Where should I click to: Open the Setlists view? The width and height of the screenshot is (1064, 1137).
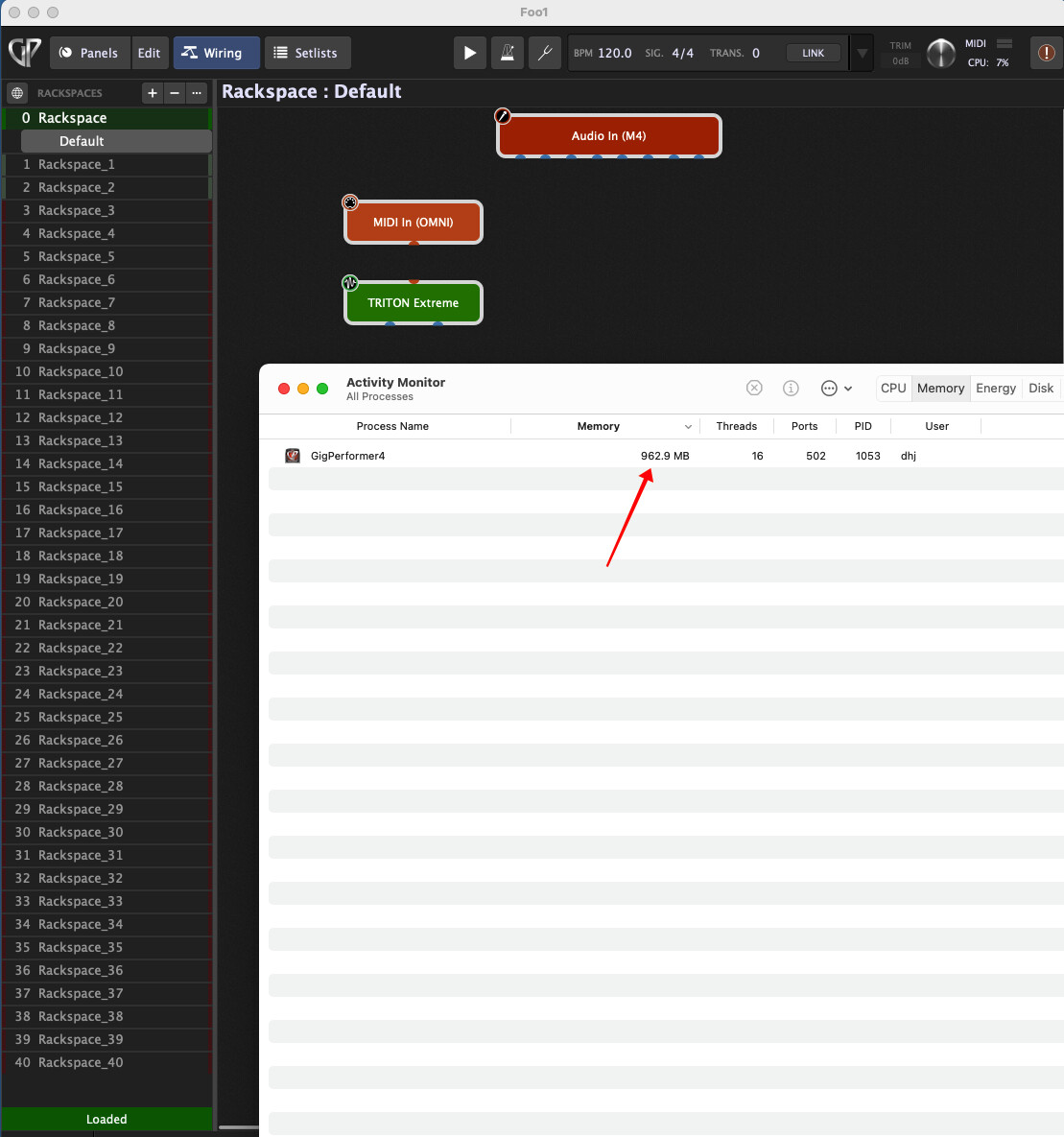click(x=308, y=53)
